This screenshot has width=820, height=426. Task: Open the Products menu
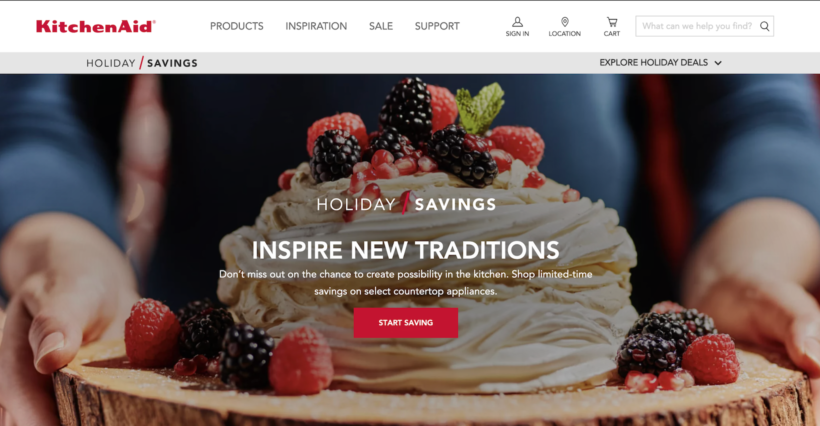236,26
